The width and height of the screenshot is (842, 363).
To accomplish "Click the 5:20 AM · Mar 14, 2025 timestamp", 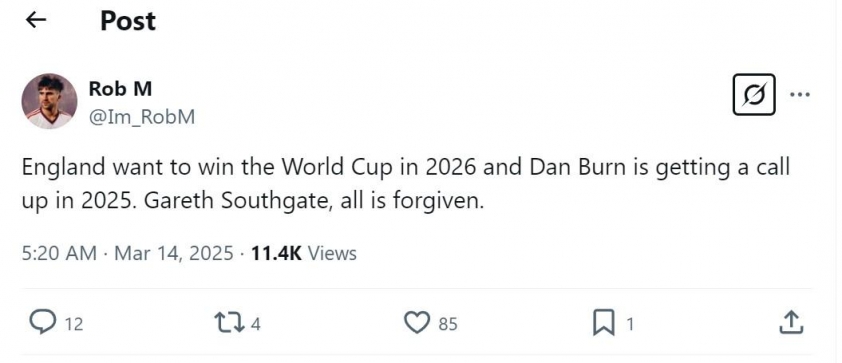I will pos(128,253).
